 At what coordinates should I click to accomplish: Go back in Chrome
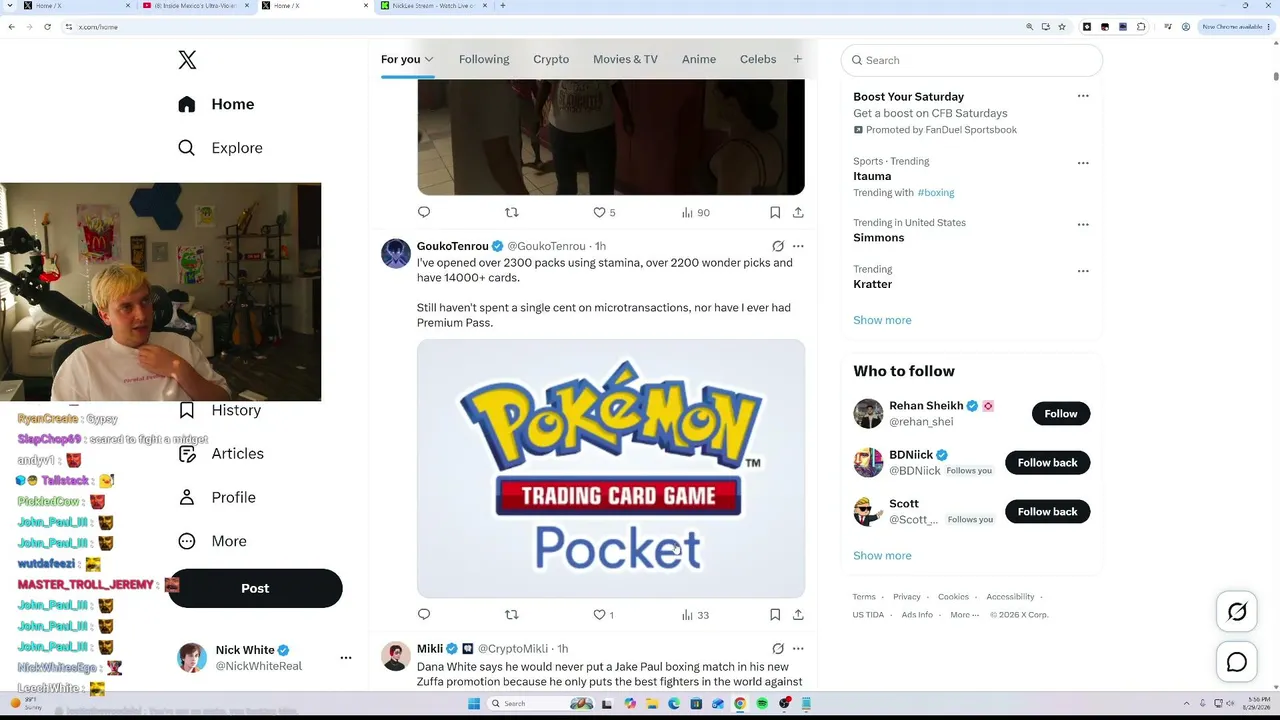pos(11,27)
